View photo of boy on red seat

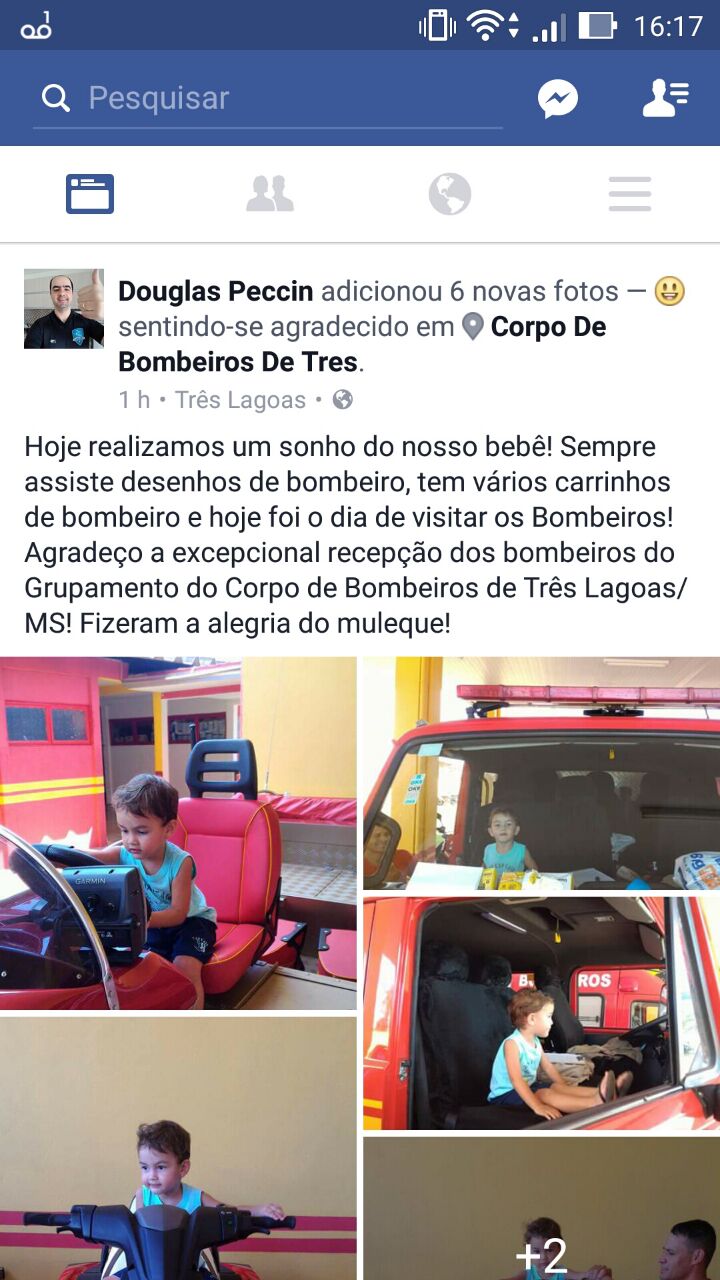pos(178,833)
